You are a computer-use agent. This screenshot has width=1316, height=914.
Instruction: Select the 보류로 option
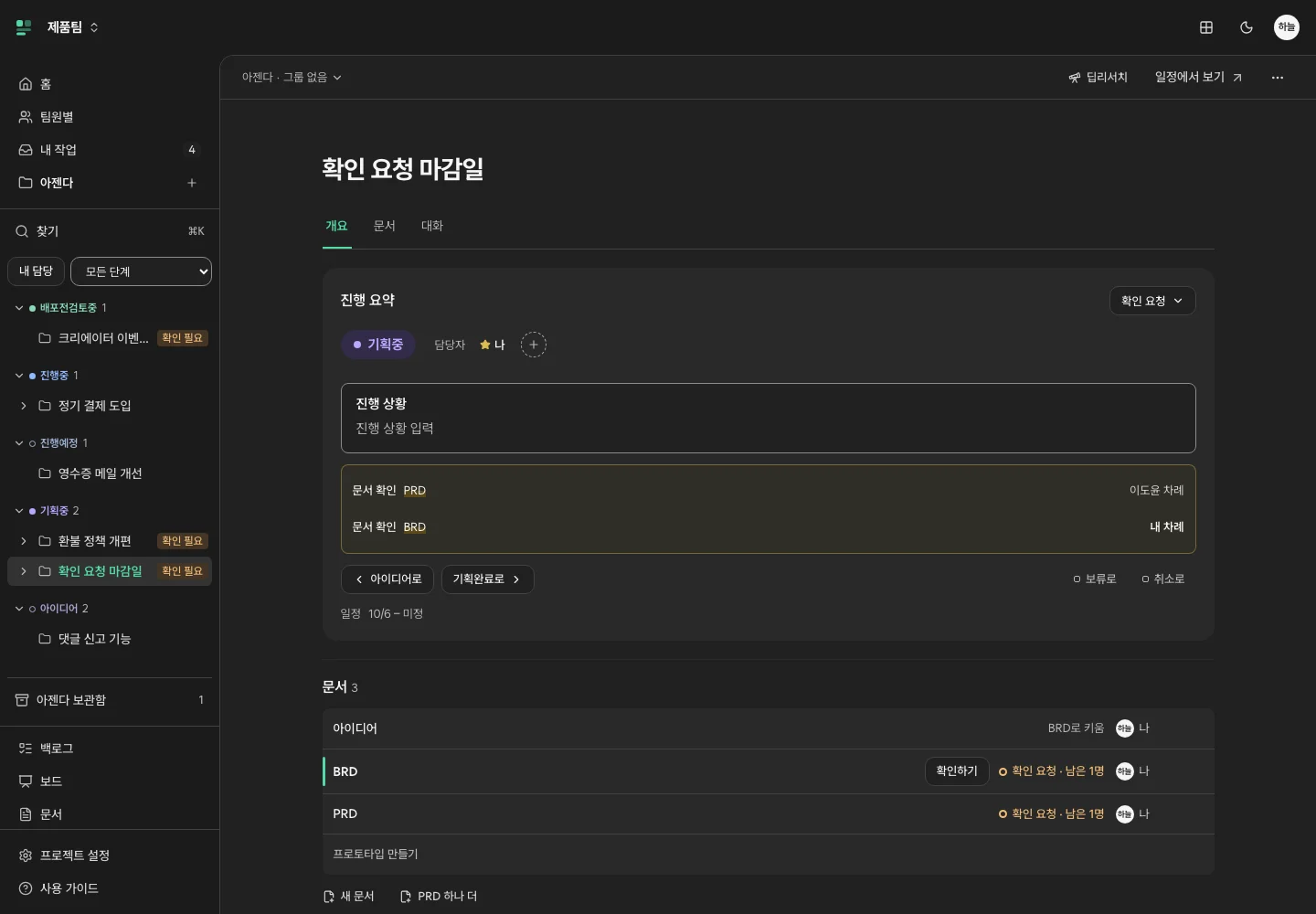[1095, 579]
